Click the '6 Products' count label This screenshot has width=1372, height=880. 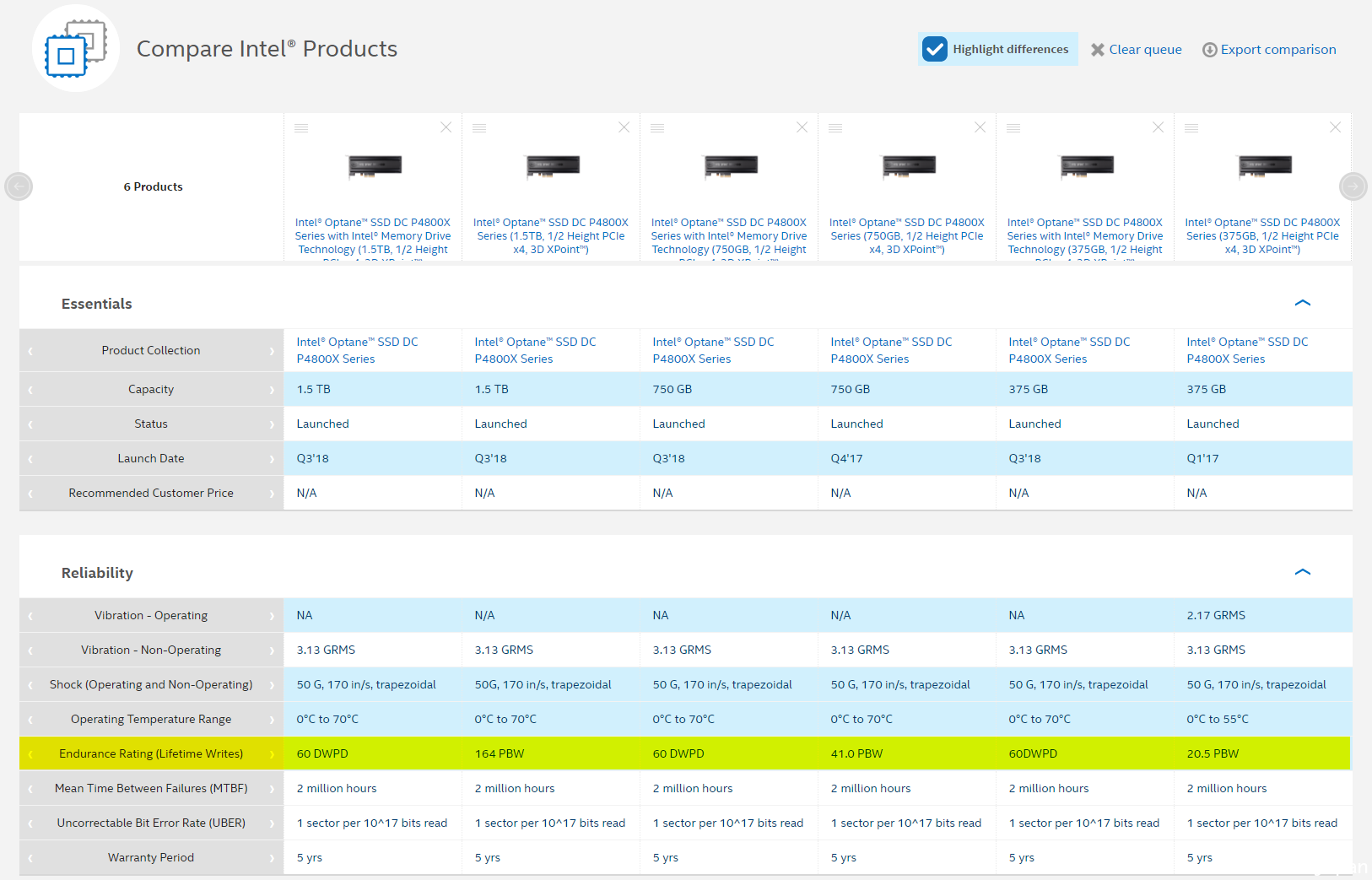pyautogui.click(x=153, y=186)
